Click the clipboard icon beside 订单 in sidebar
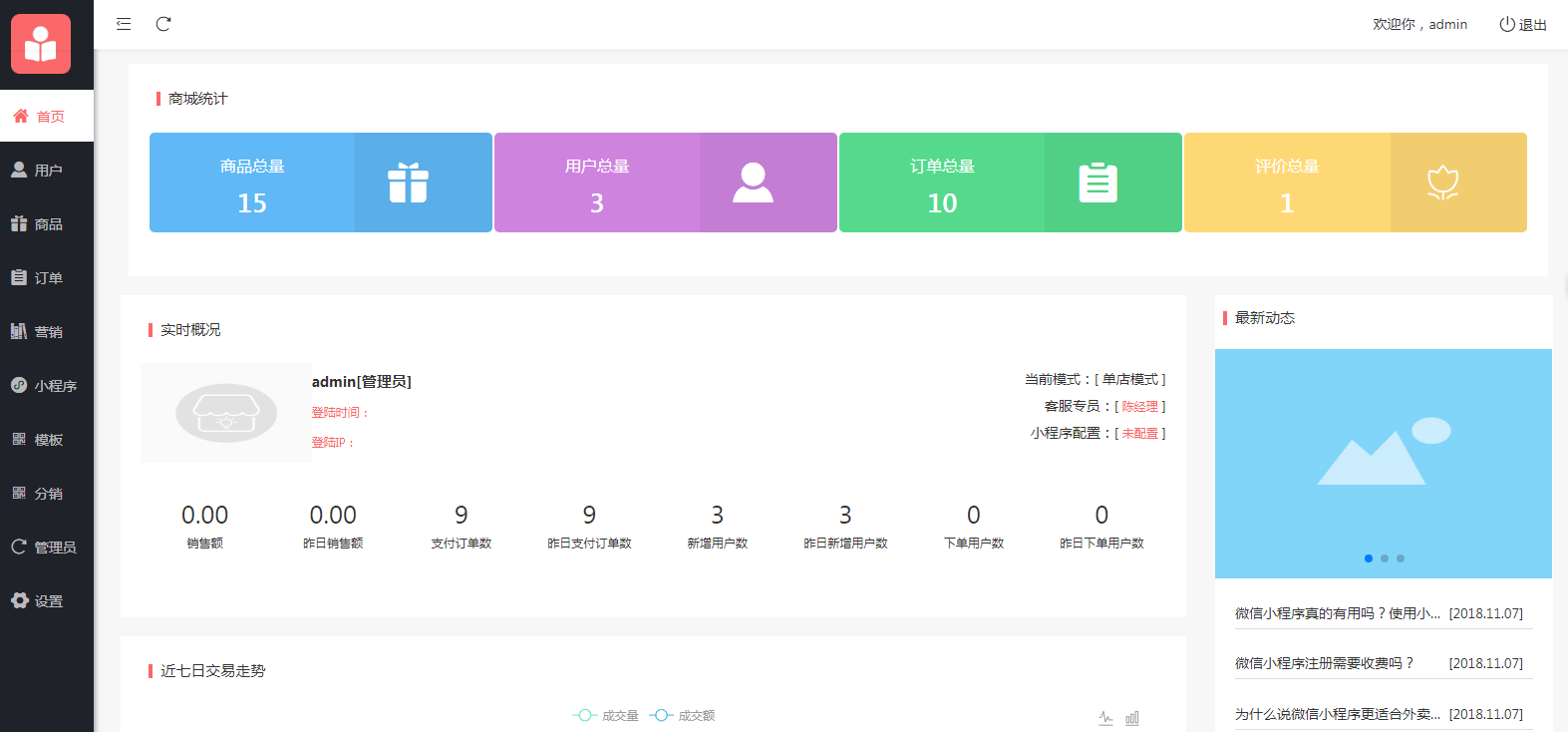Image resolution: width=1568 pixels, height=732 pixels. click(19, 277)
